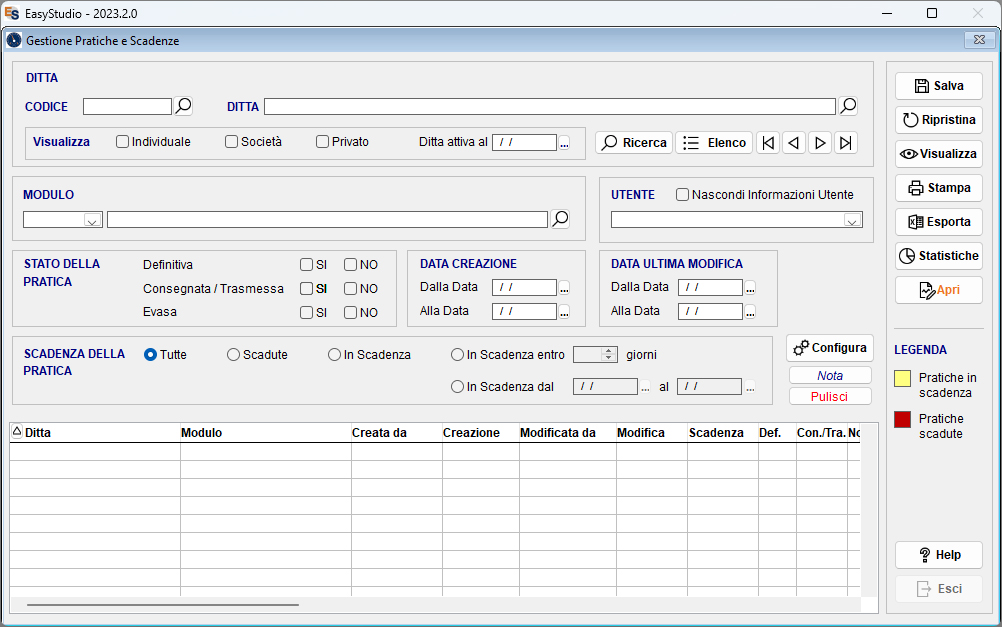1002x627 pixels.
Task: Tick the Individuale checkbox
Action: (x=123, y=142)
